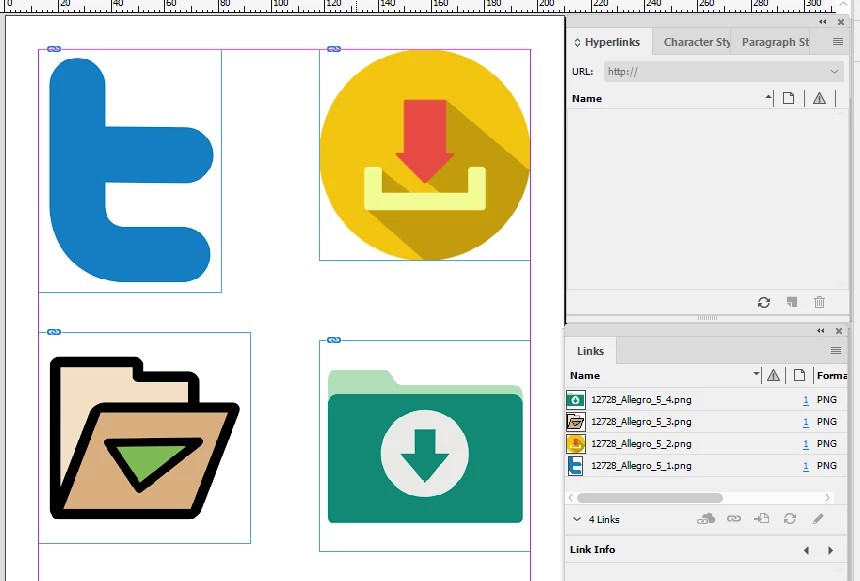Go to page 1 of 12728_Allegro_5_2.png
The height and width of the screenshot is (581, 860).
coord(806,444)
